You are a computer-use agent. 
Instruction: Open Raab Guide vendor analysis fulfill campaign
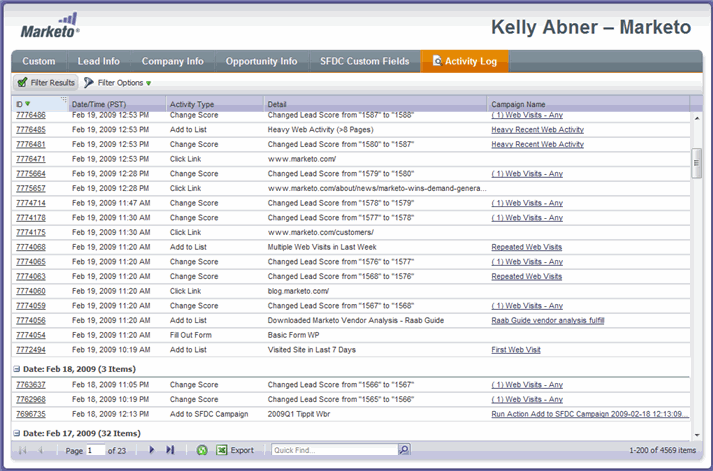[547, 321]
